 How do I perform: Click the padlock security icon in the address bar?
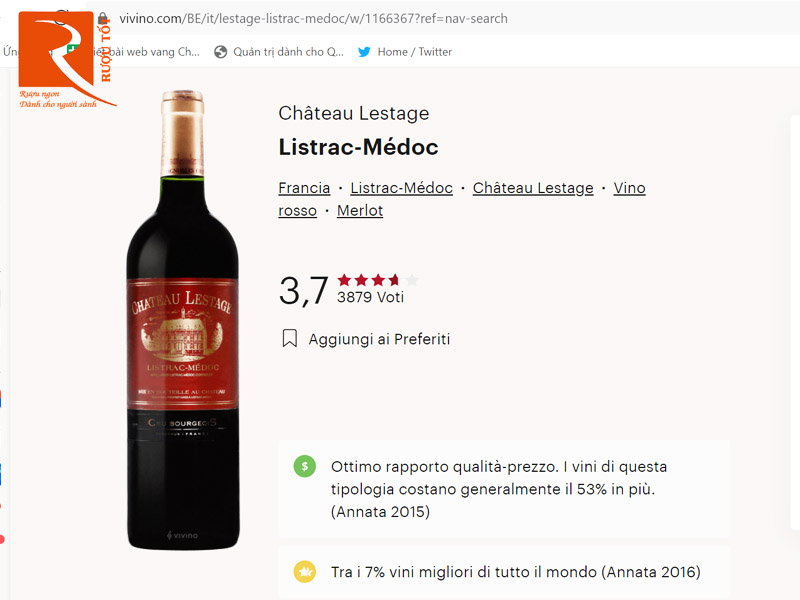(103, 18)
